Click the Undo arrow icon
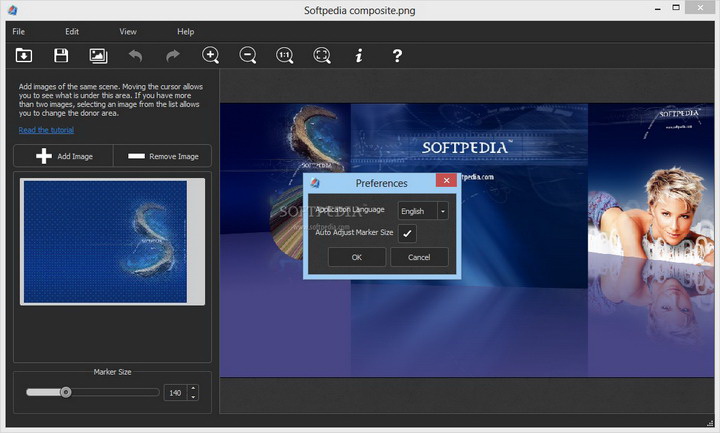The width and height of the screenshot is (720, 433). point(135,56)
